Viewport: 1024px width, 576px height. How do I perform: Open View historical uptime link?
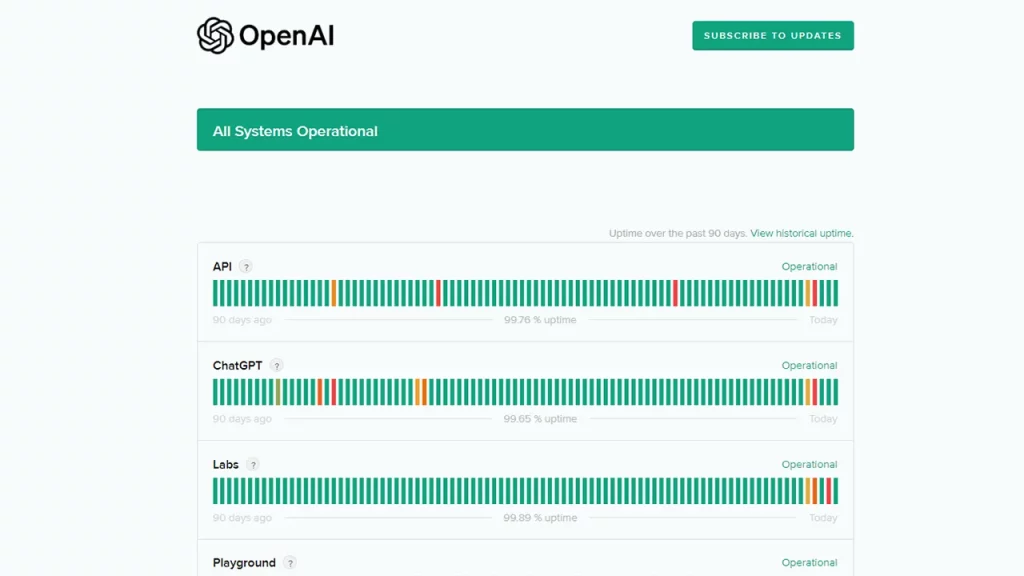[x=801, y=233]
